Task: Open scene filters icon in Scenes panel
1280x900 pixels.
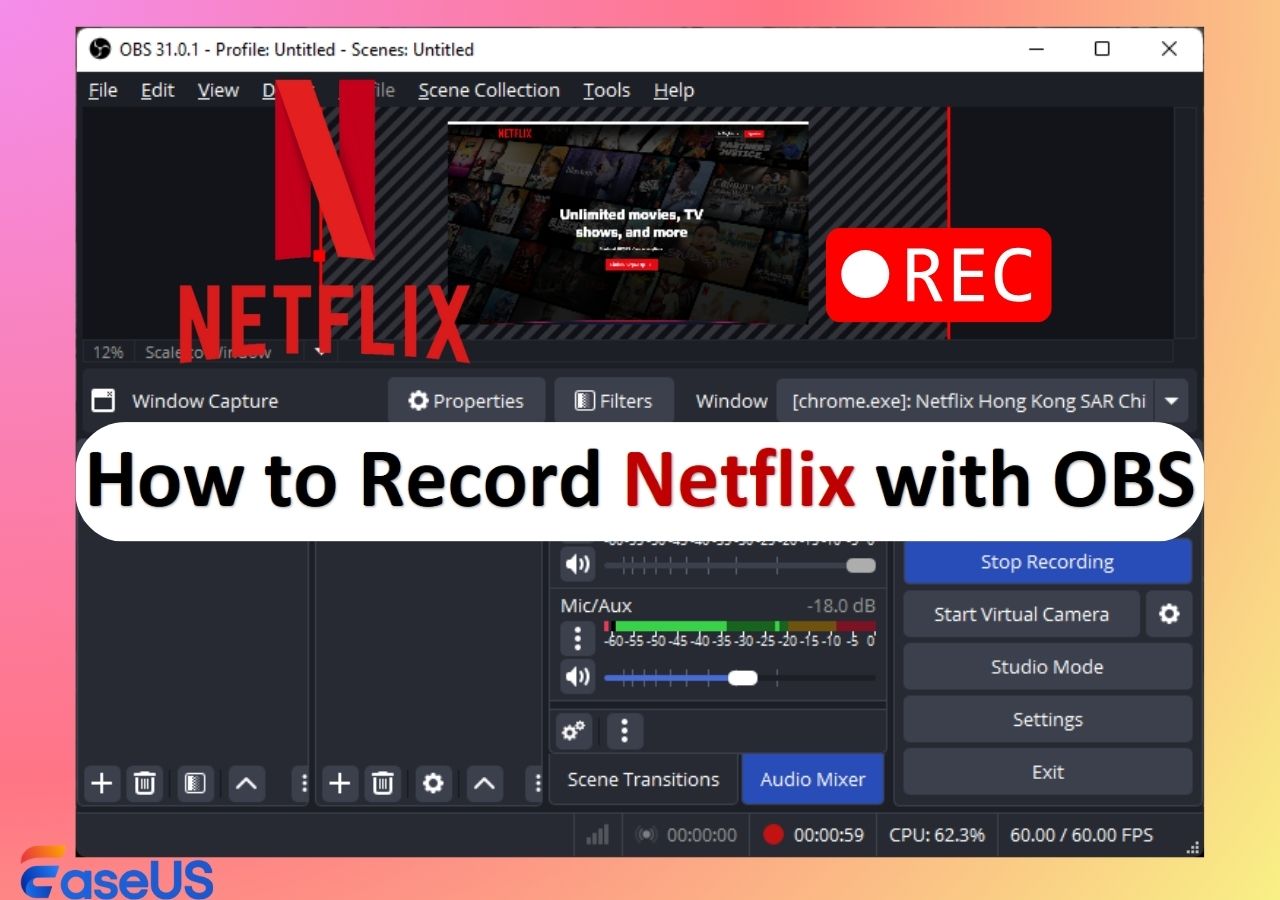Action: point(195,783)
